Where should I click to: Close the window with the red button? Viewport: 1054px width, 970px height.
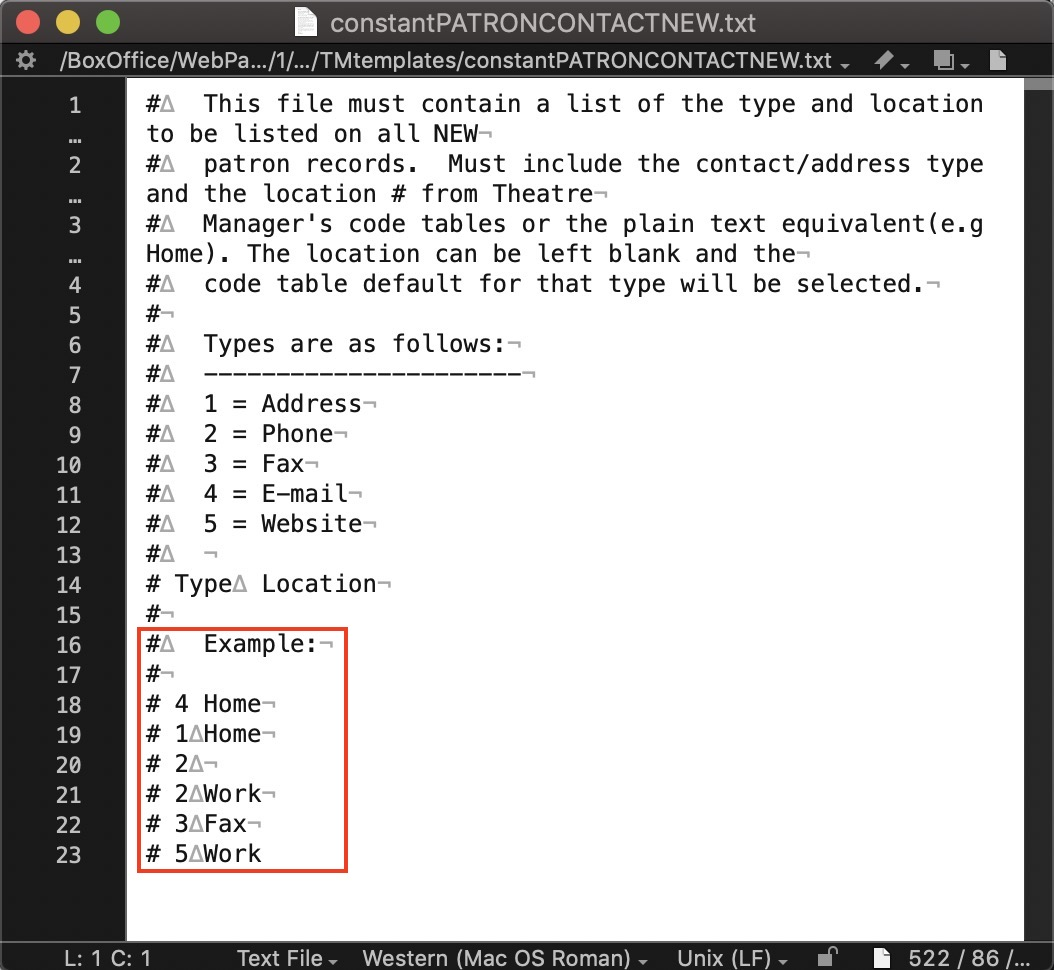[x=28, y=22]
